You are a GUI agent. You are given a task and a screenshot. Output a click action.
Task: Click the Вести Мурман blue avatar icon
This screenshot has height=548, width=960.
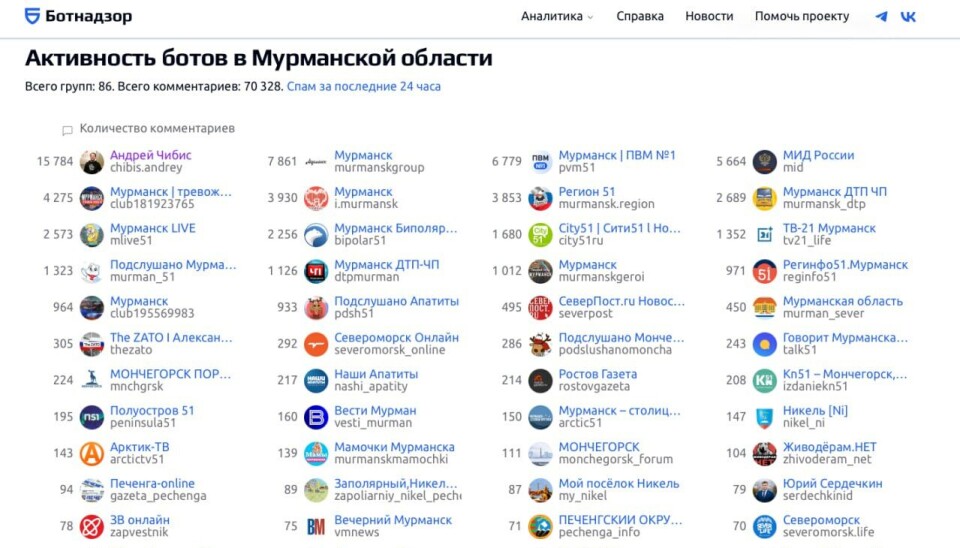316,417
